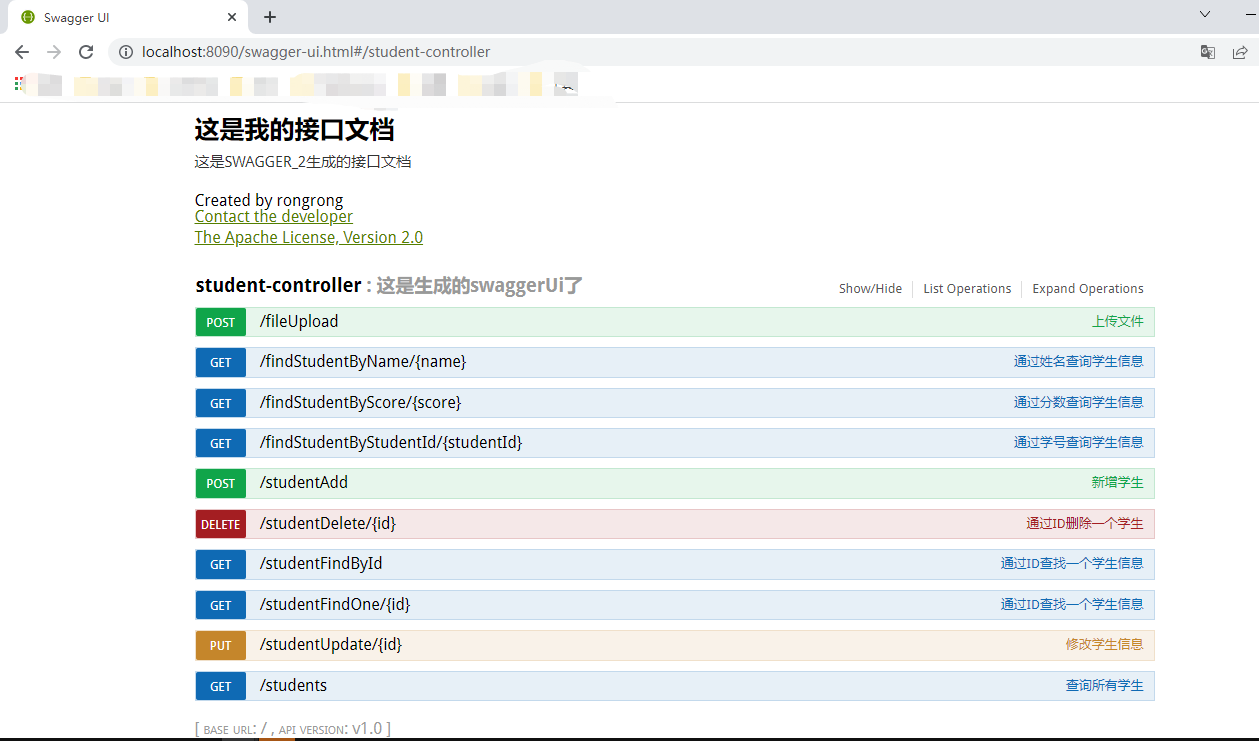Click POST badge for /studentAdd
The image size is (1259, 741).
click(221, 483)
